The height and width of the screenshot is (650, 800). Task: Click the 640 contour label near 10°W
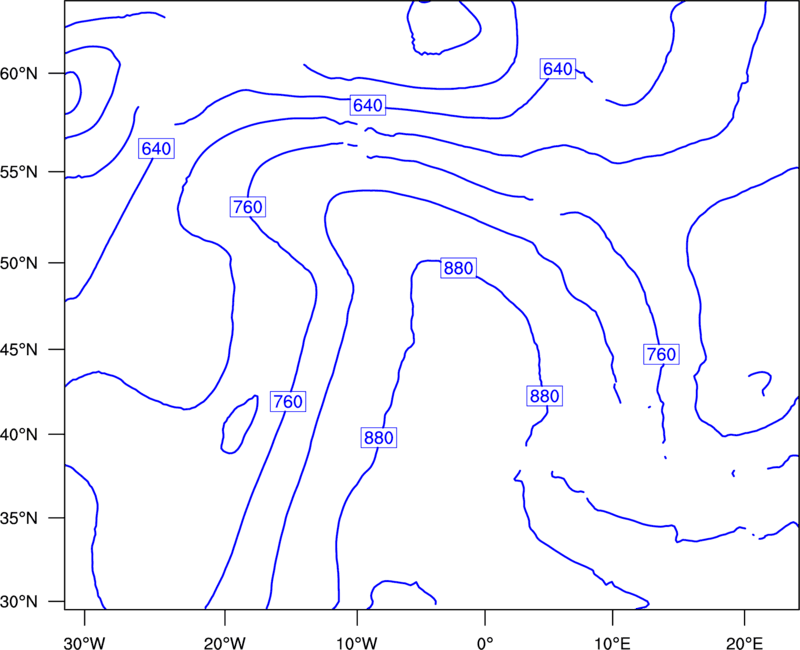point(368,105)
